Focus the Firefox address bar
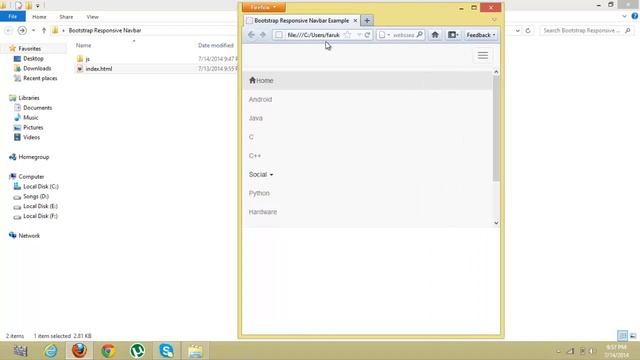 [313, 35]
